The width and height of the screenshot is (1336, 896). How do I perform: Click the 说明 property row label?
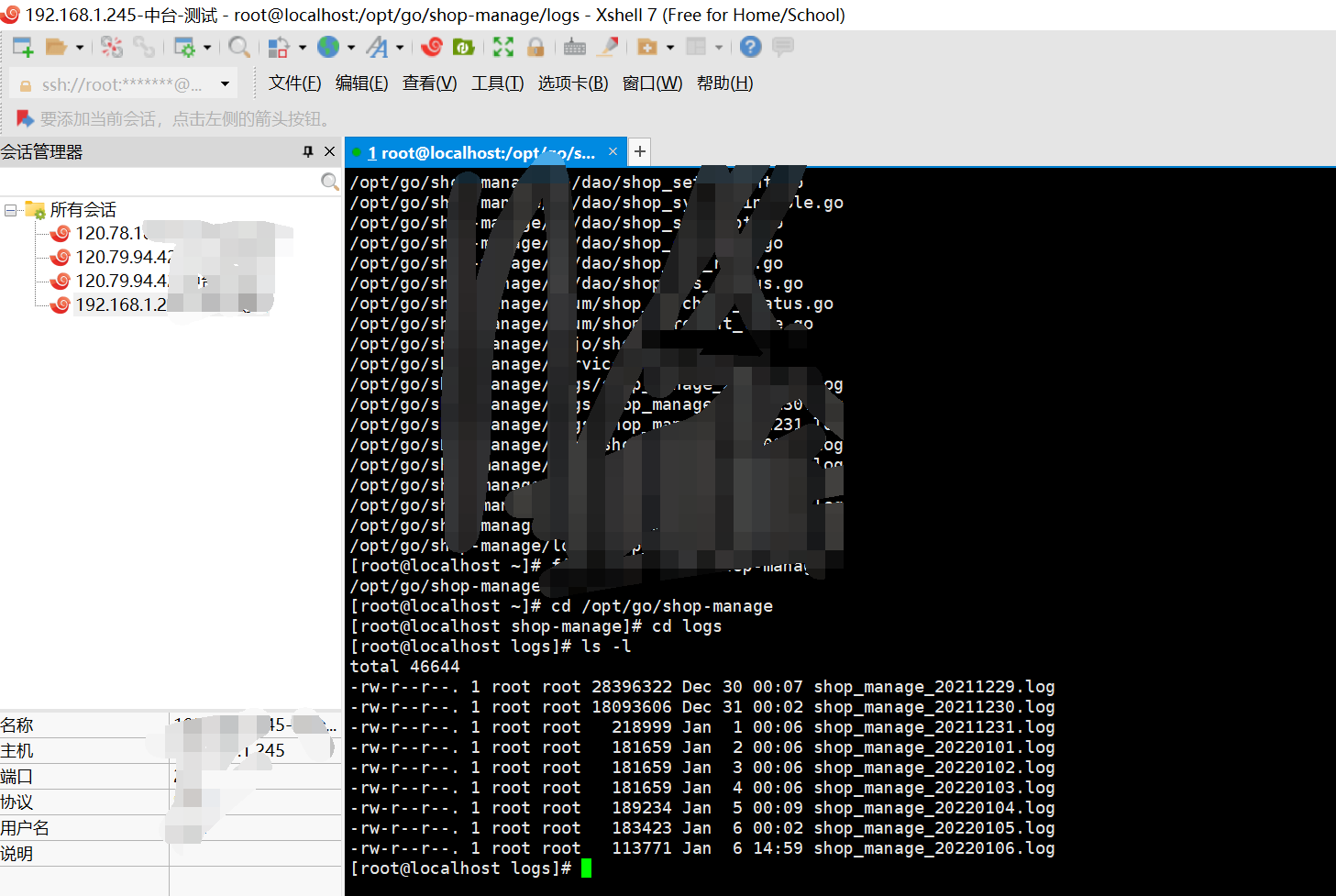click(17, 854)
